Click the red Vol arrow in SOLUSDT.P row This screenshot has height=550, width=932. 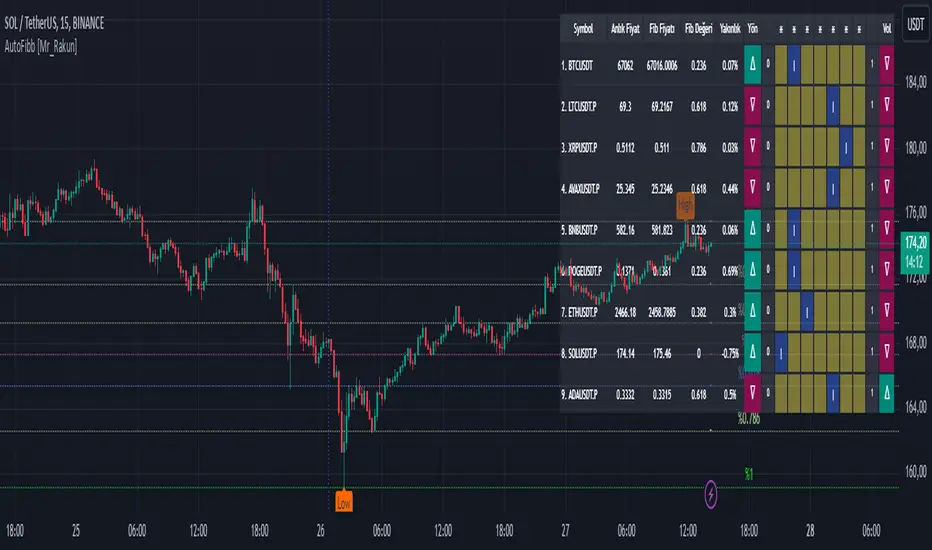887,352
